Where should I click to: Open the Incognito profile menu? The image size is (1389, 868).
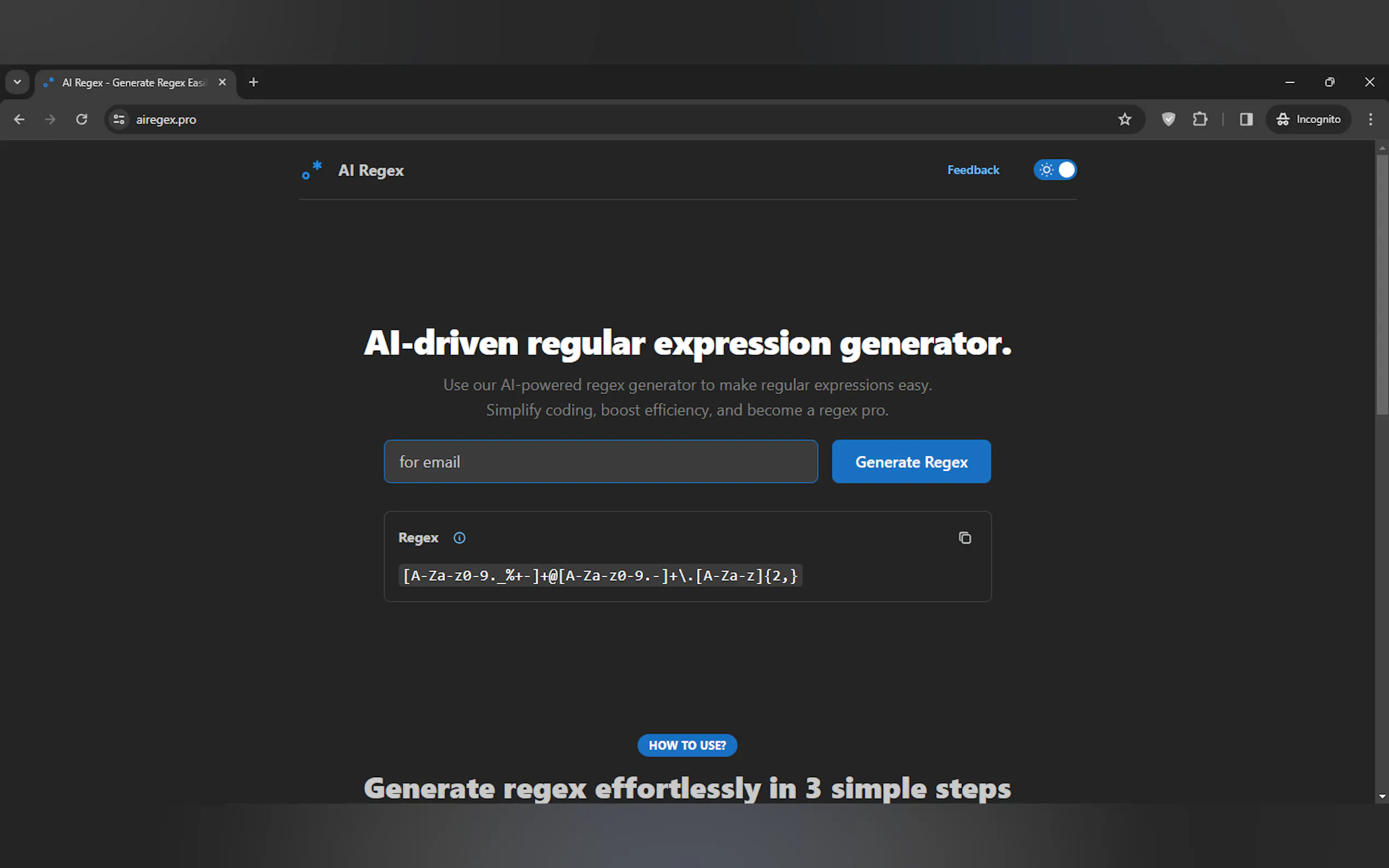[1308, 119]
